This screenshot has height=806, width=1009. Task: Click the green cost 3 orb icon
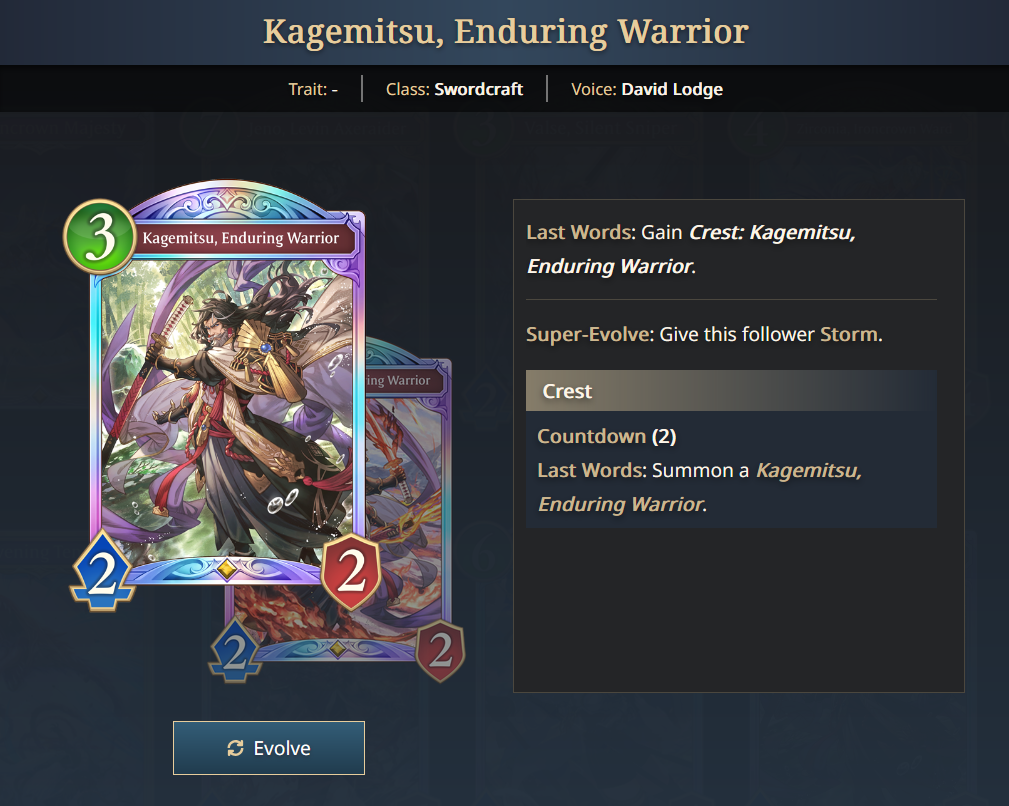tap(100, 236)
